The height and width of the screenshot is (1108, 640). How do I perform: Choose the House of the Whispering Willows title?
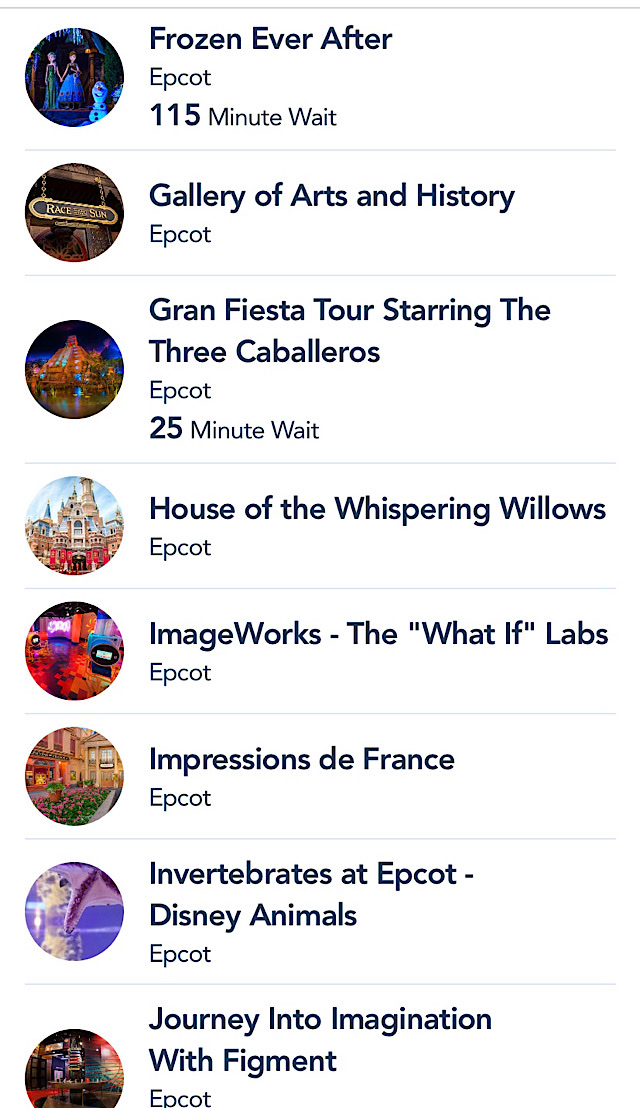pyautogui.click(x=378, y=509)
